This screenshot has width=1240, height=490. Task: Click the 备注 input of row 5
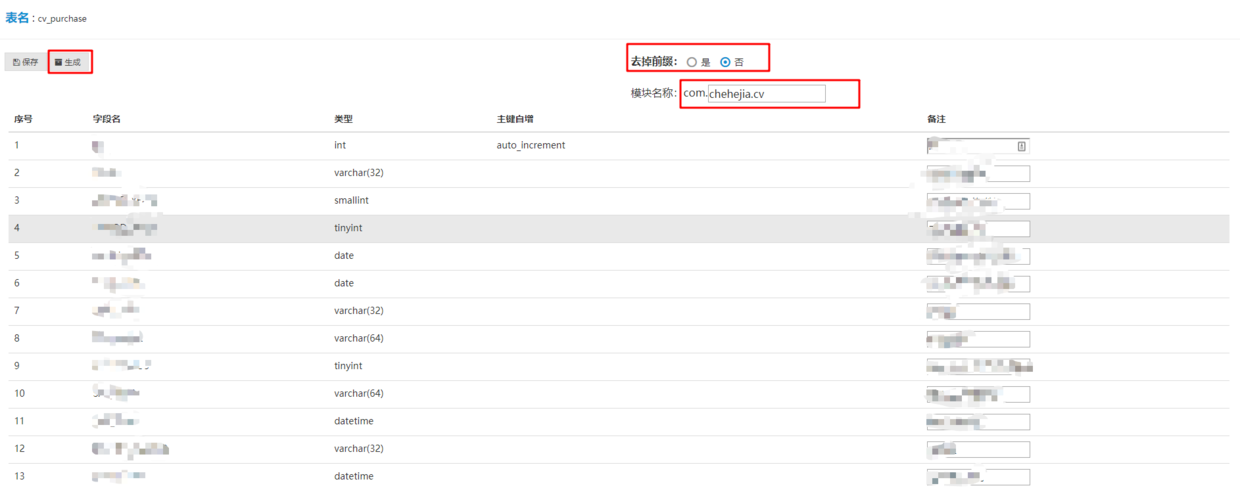coord(978,256)
